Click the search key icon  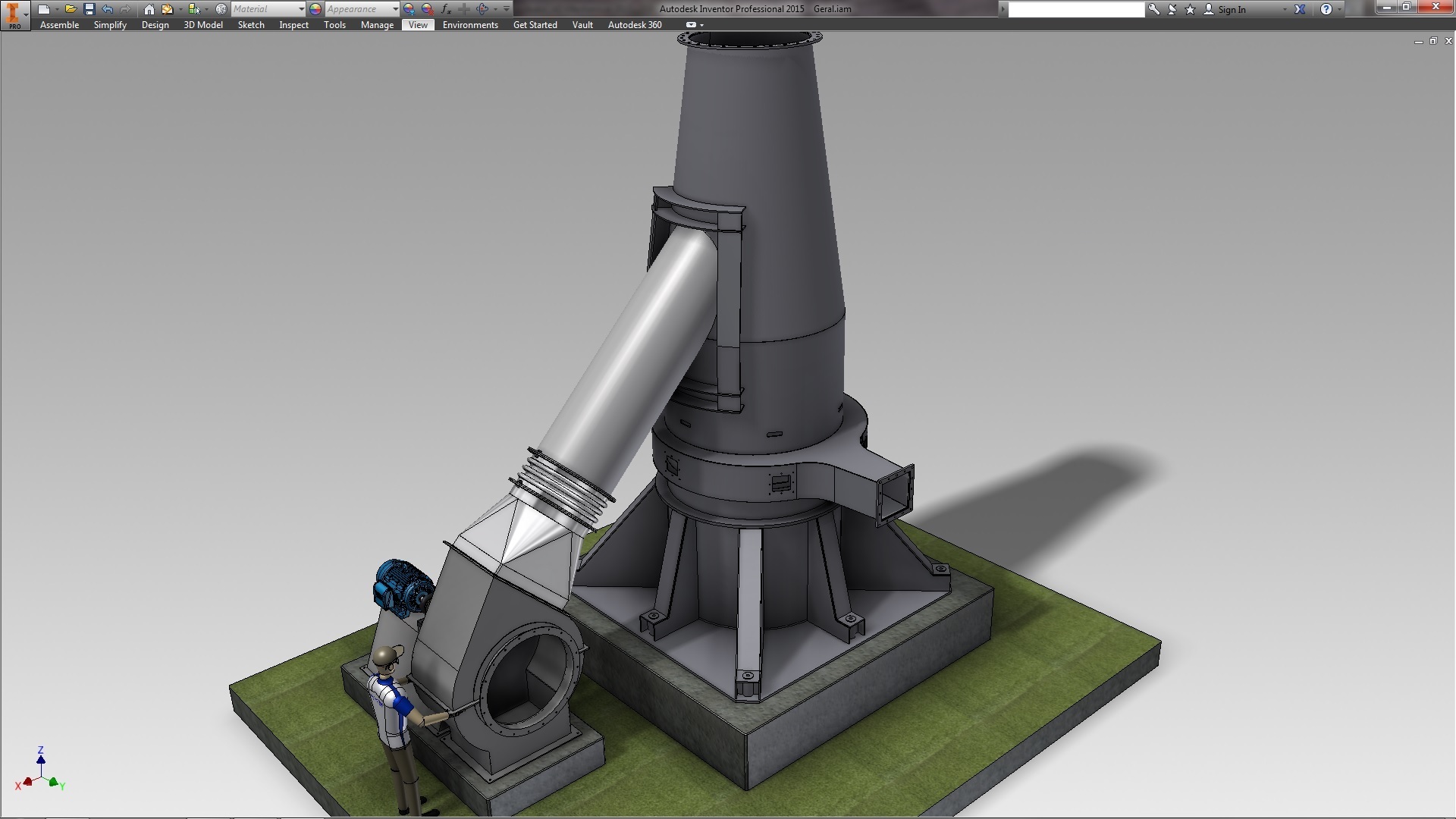tap(1154, 9)
